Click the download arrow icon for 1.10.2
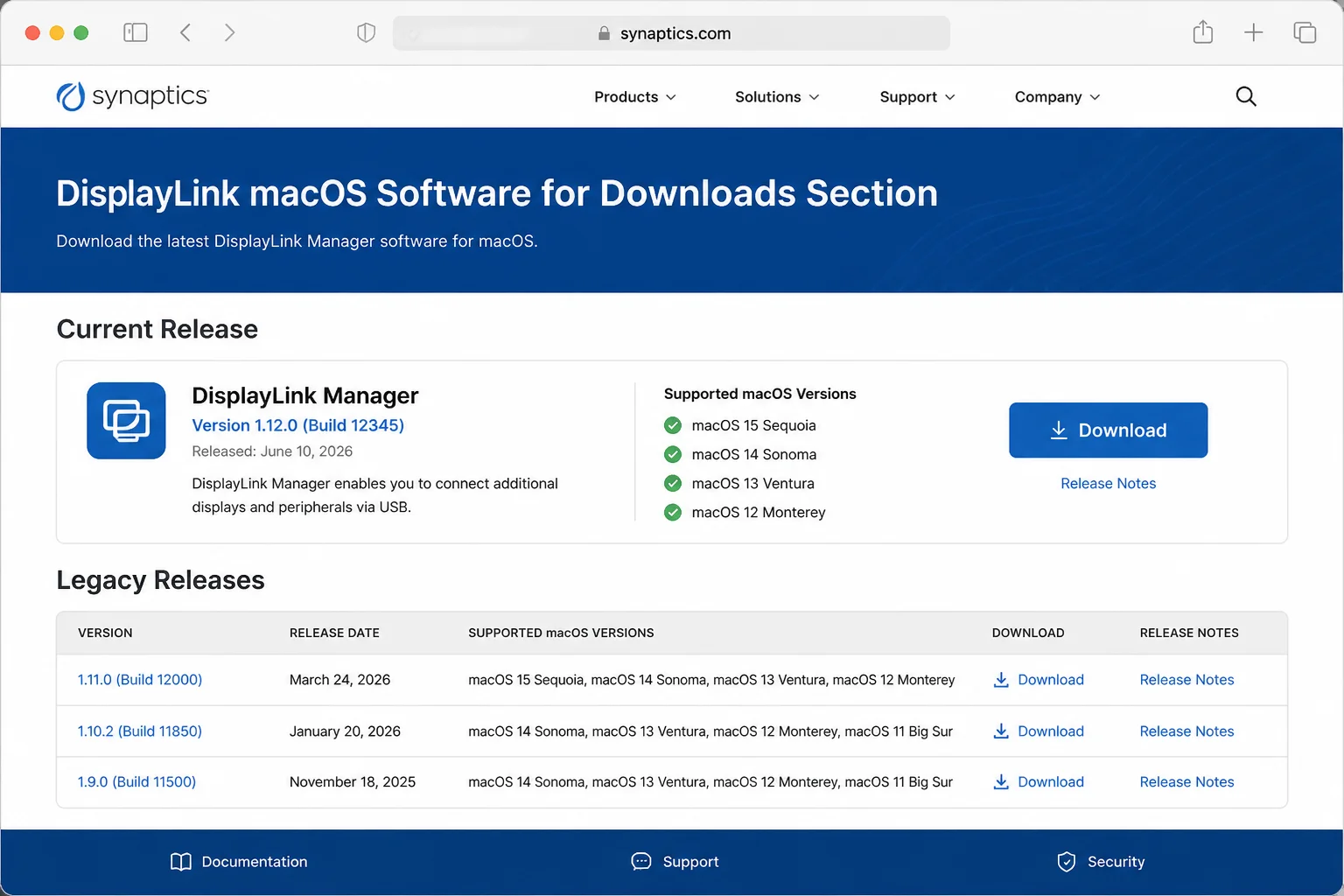The height and width of the screenshot is (896, 1344). point(1001,731)
